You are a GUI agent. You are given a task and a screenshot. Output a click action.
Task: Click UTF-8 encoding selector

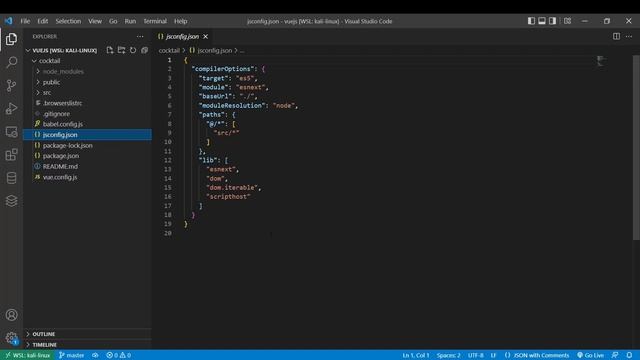tap(476, 355)
